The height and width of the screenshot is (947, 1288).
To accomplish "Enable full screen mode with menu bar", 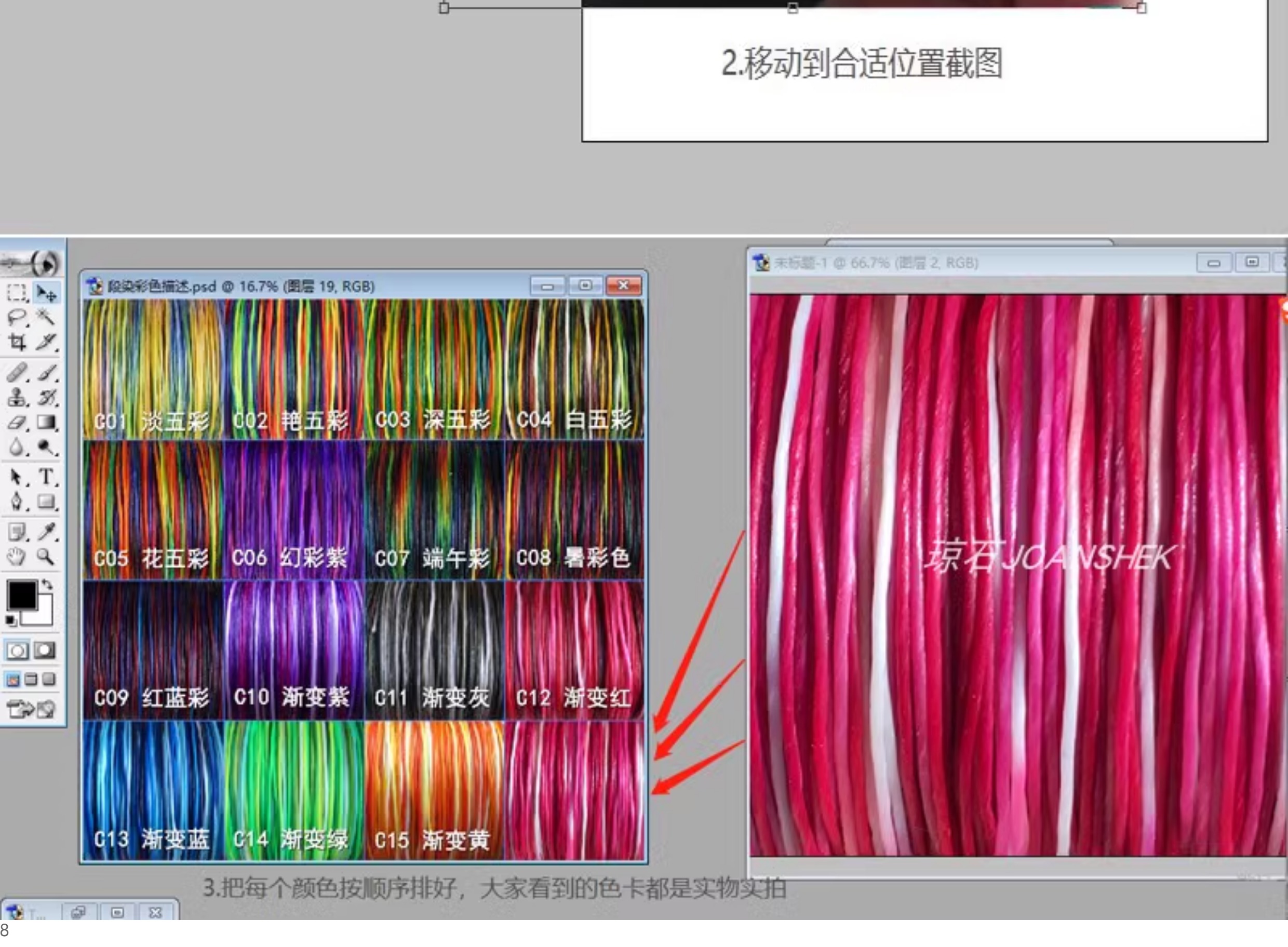I will pyautogui.click(x=31, y=680).
